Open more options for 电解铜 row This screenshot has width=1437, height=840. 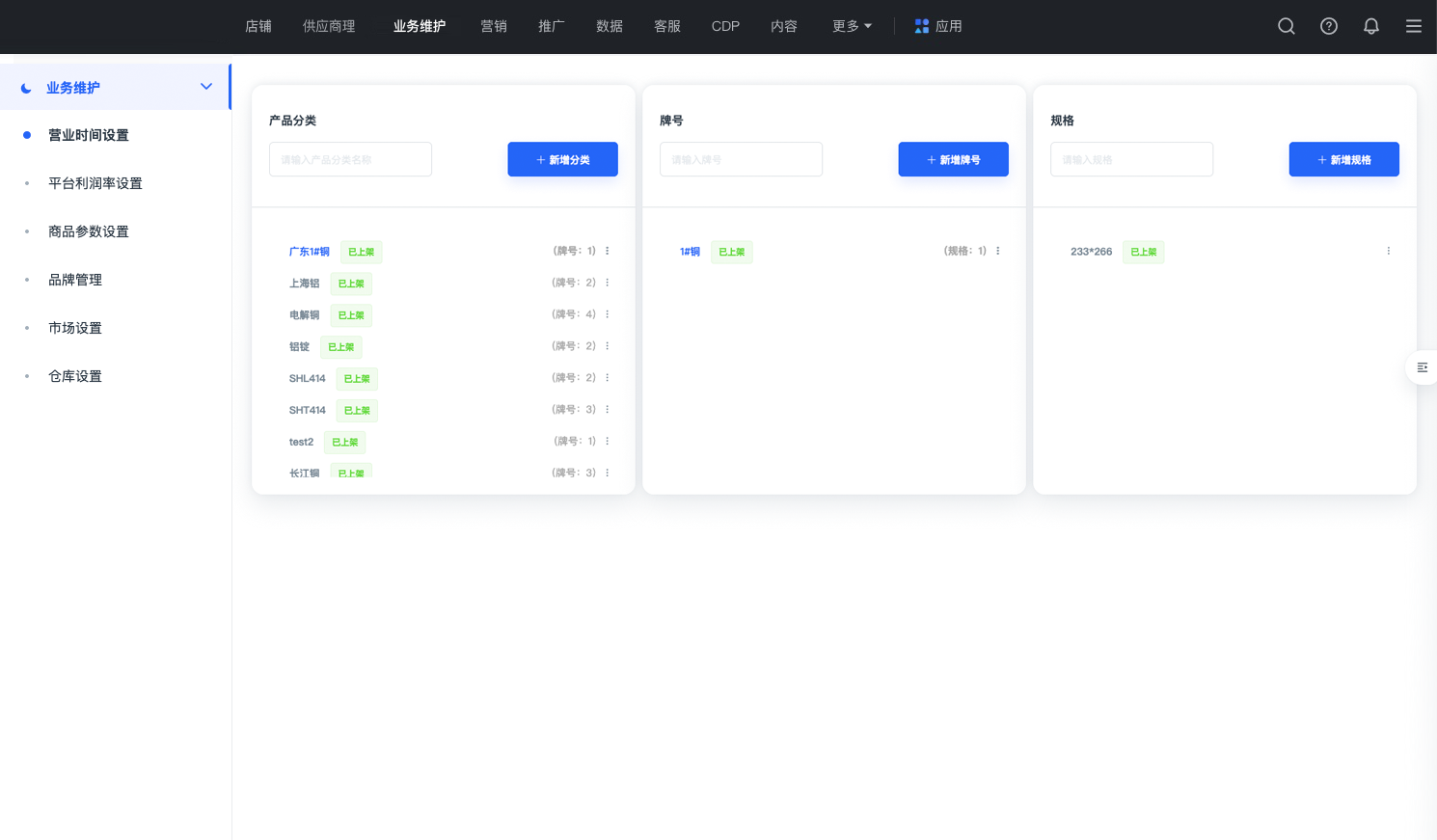pyautogui.click(x=608, y=314)
